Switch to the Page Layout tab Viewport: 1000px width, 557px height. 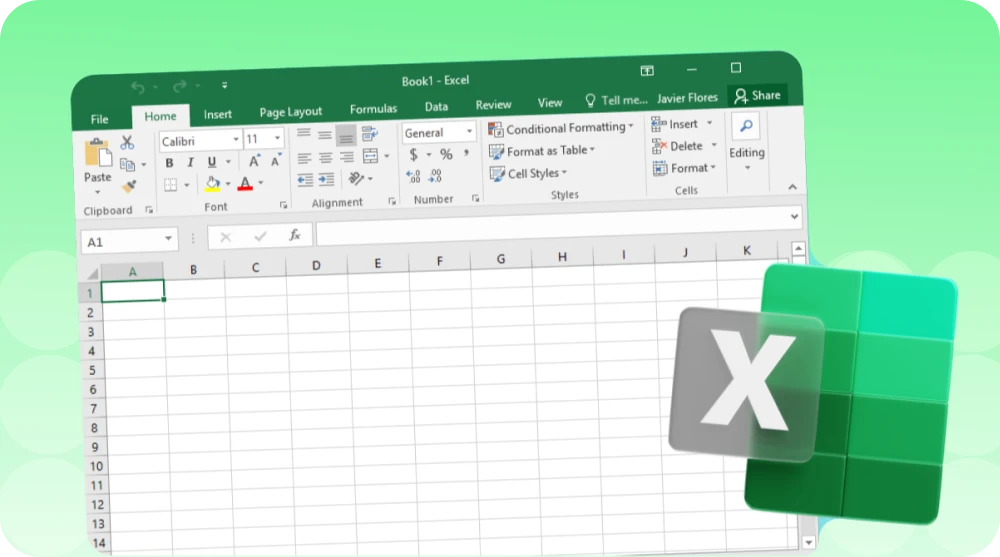[291, 112]
